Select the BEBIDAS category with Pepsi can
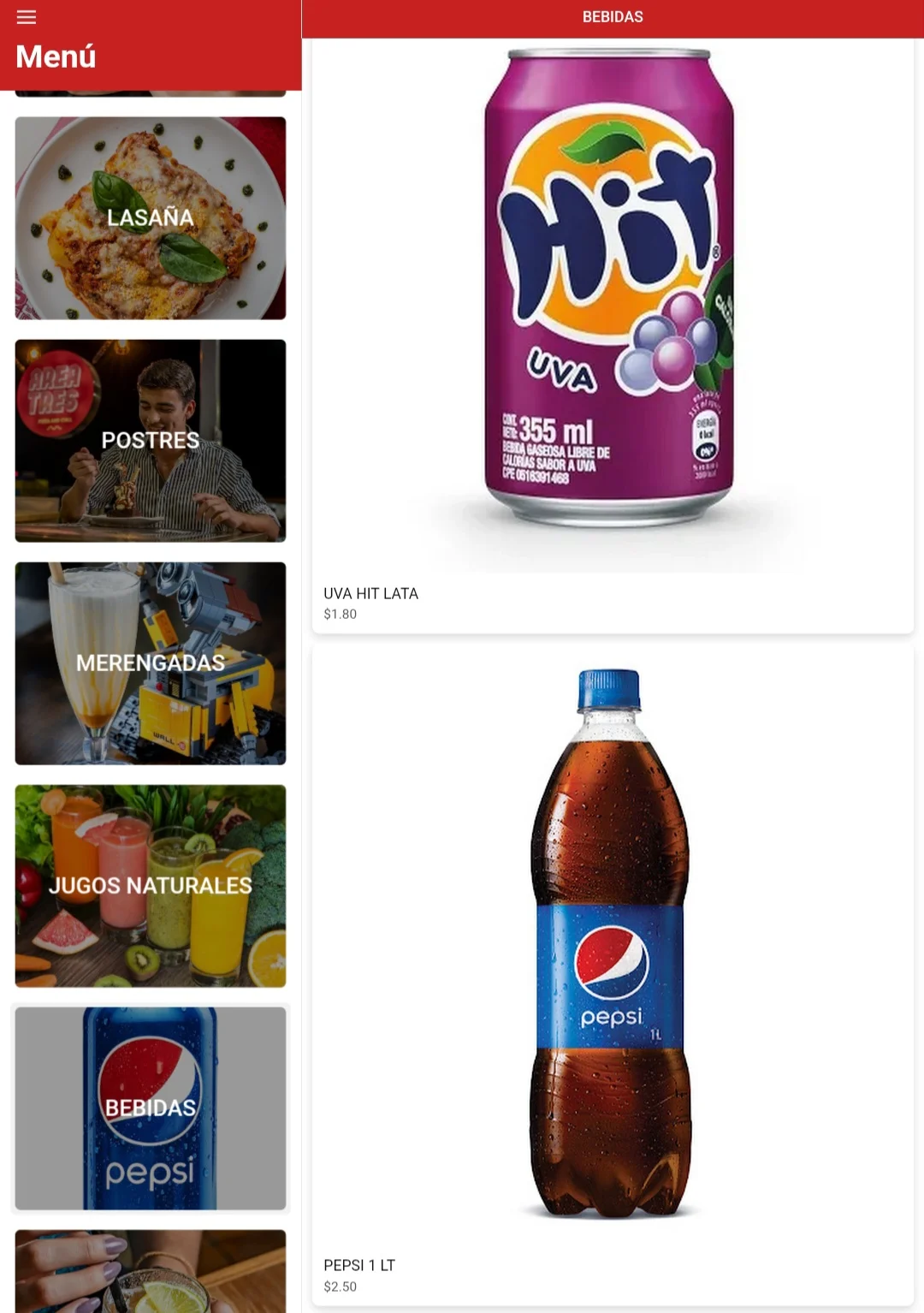Image resolution: width=924 pixels, height=1313 pixels. [151, 1108]
